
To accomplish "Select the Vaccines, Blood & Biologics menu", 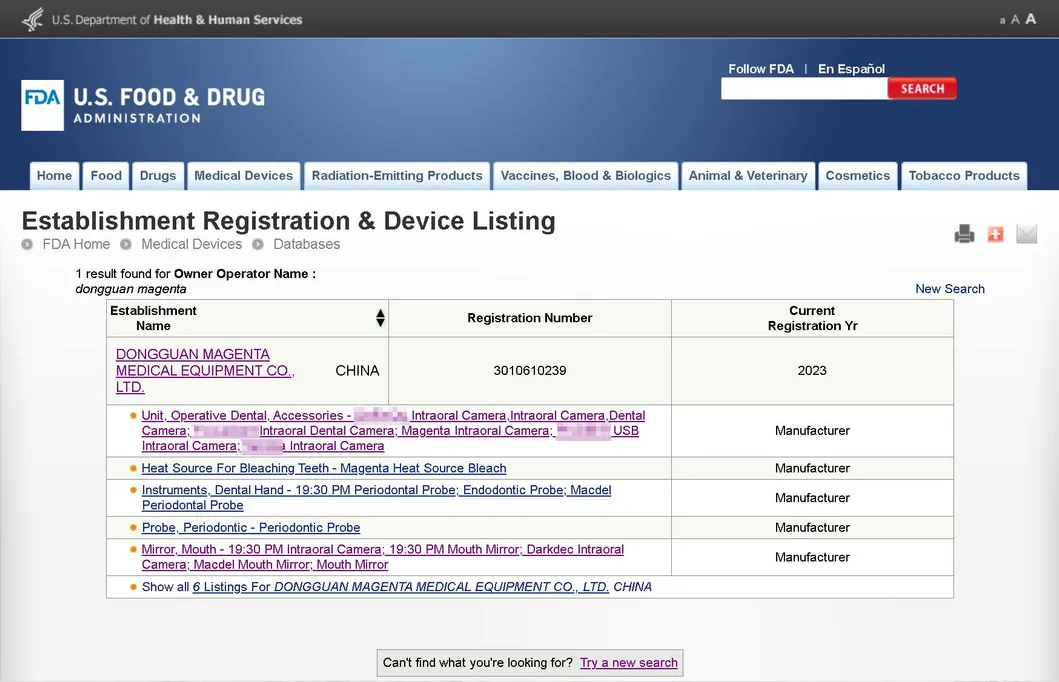I will 585,175.
